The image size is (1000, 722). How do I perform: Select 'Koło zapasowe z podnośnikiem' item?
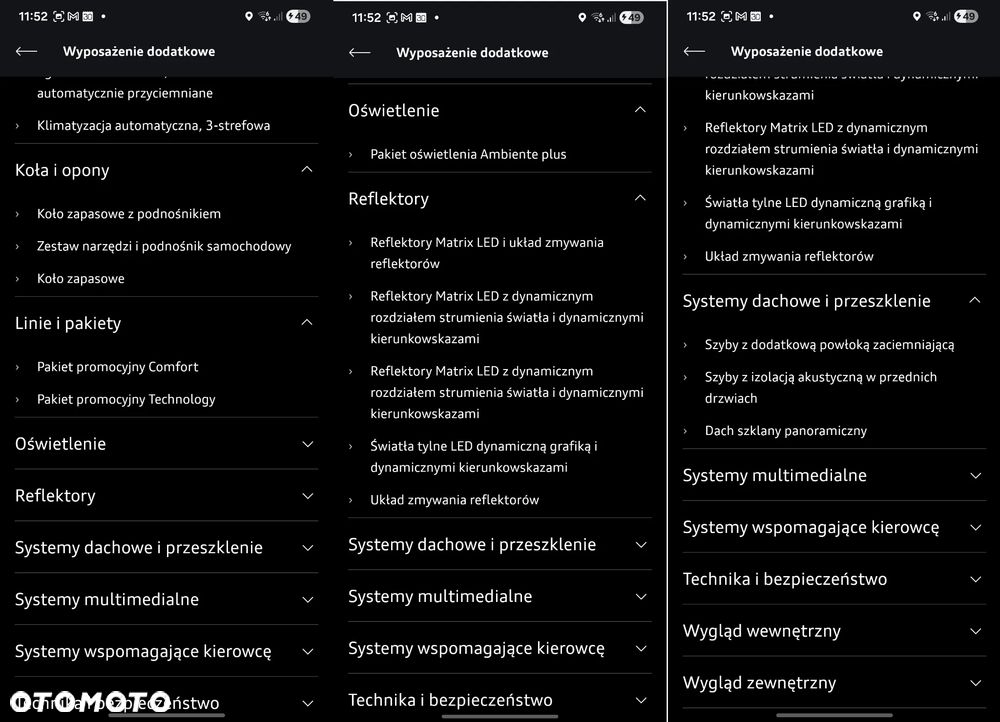129,214
